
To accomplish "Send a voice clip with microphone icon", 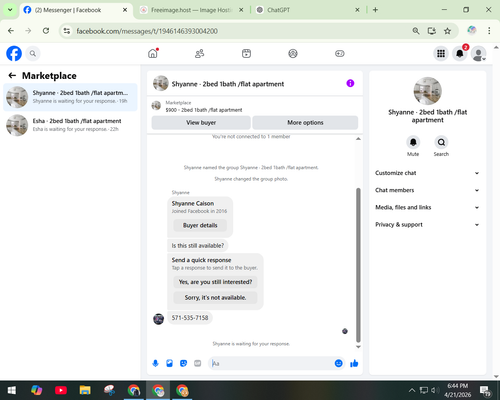I will click(x=155, y=363).
